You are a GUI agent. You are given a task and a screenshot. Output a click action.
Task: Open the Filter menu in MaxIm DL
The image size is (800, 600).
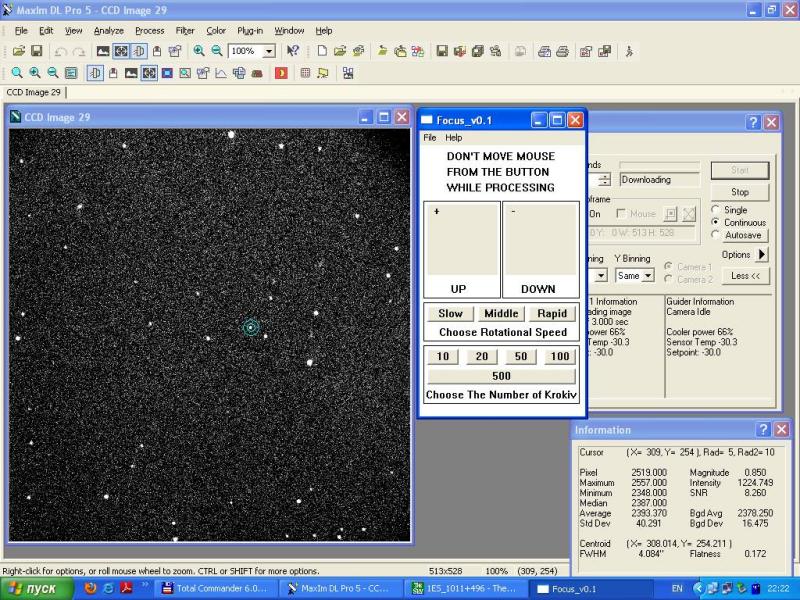(x=185, y=31)
